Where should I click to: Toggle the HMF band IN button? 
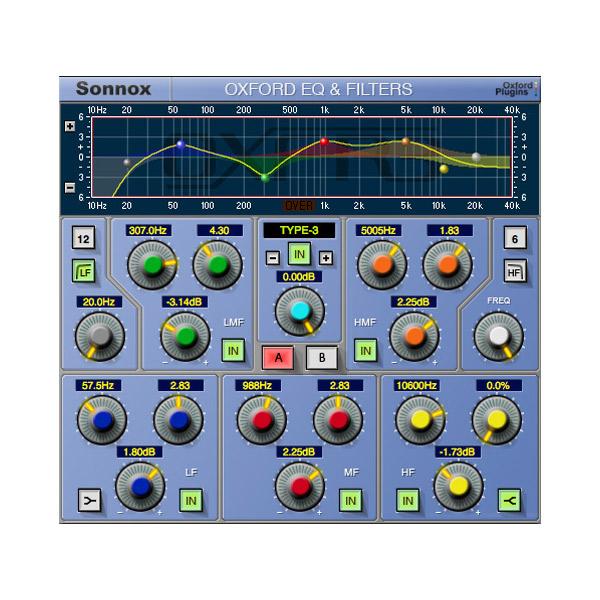(365, 350)
